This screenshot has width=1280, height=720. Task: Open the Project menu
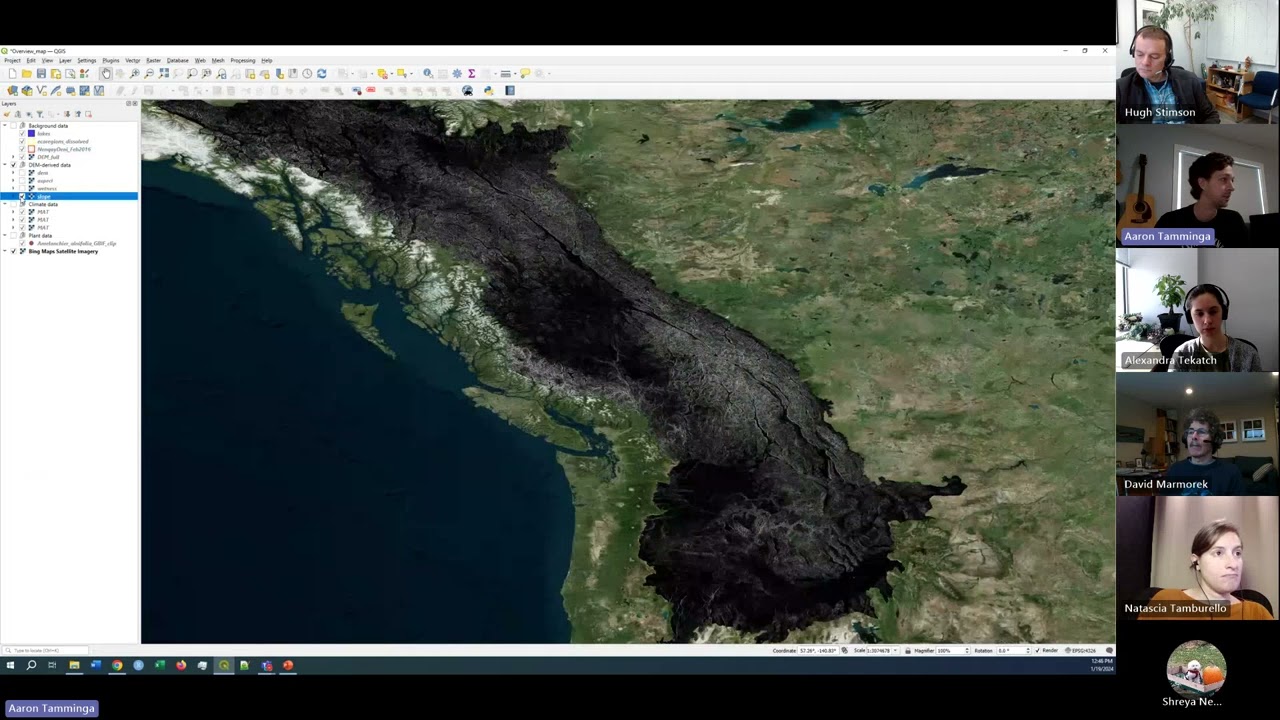12,60
